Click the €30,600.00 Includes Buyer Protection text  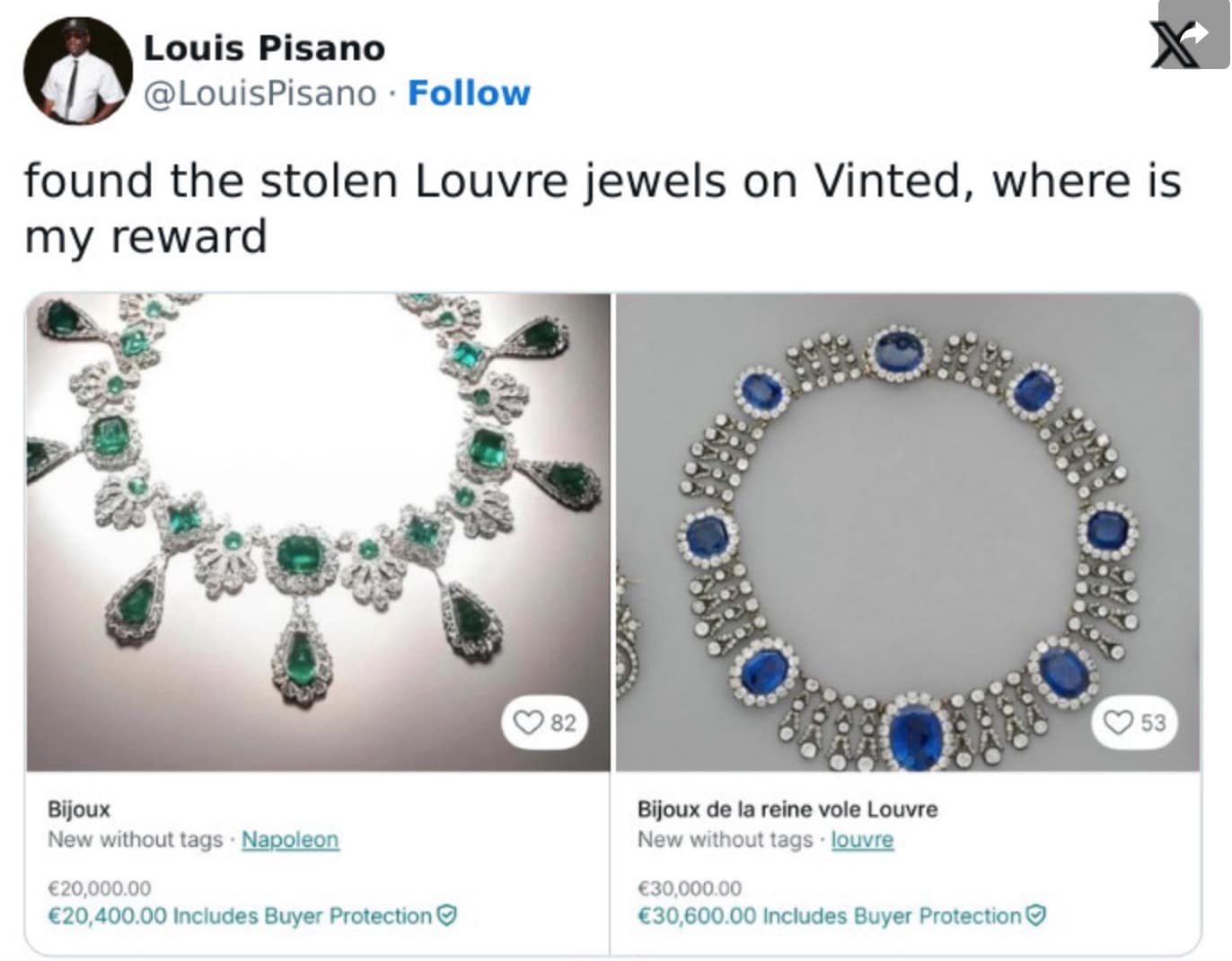coord(830,916)
